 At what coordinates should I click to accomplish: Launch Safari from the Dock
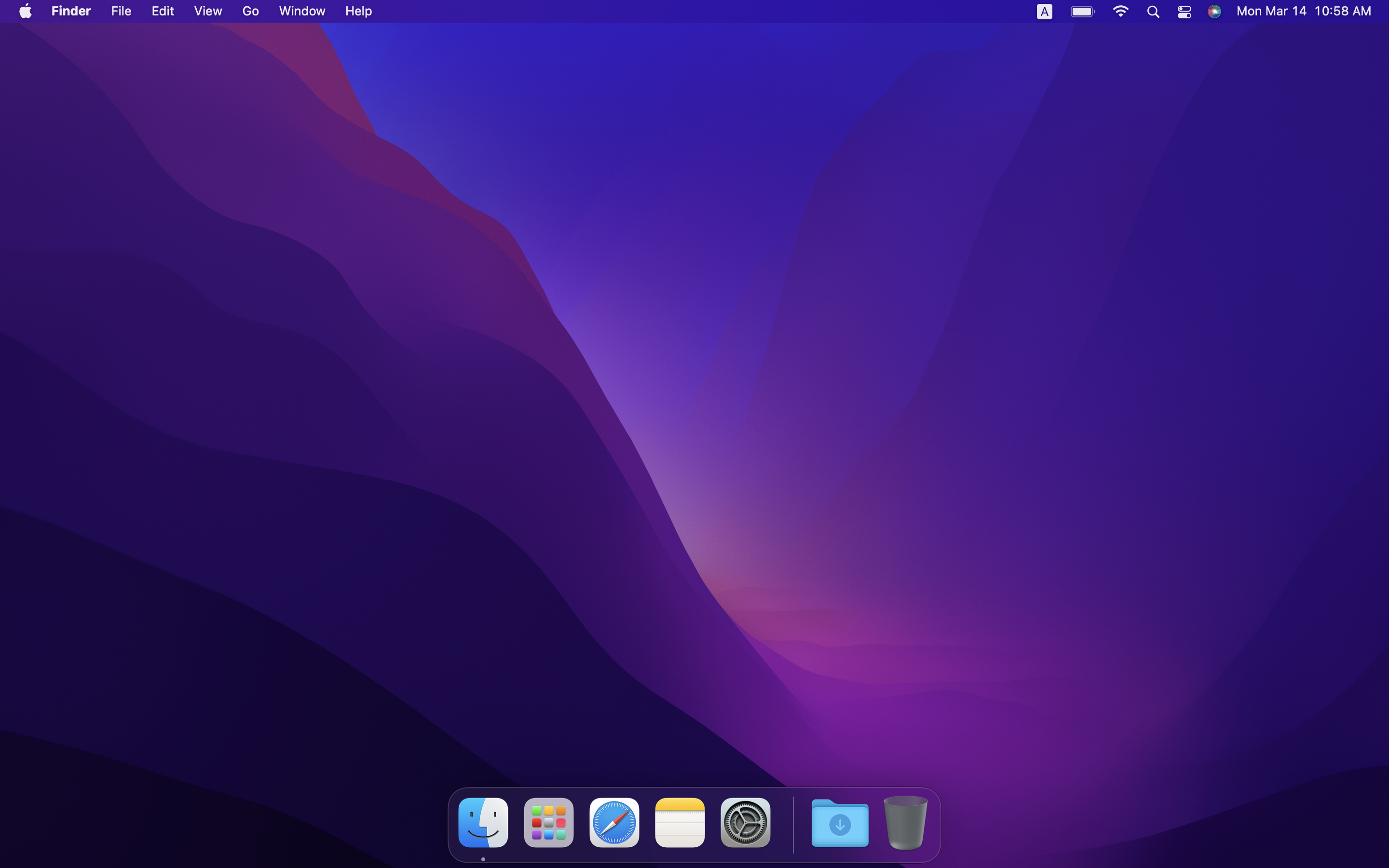[613, 822]
